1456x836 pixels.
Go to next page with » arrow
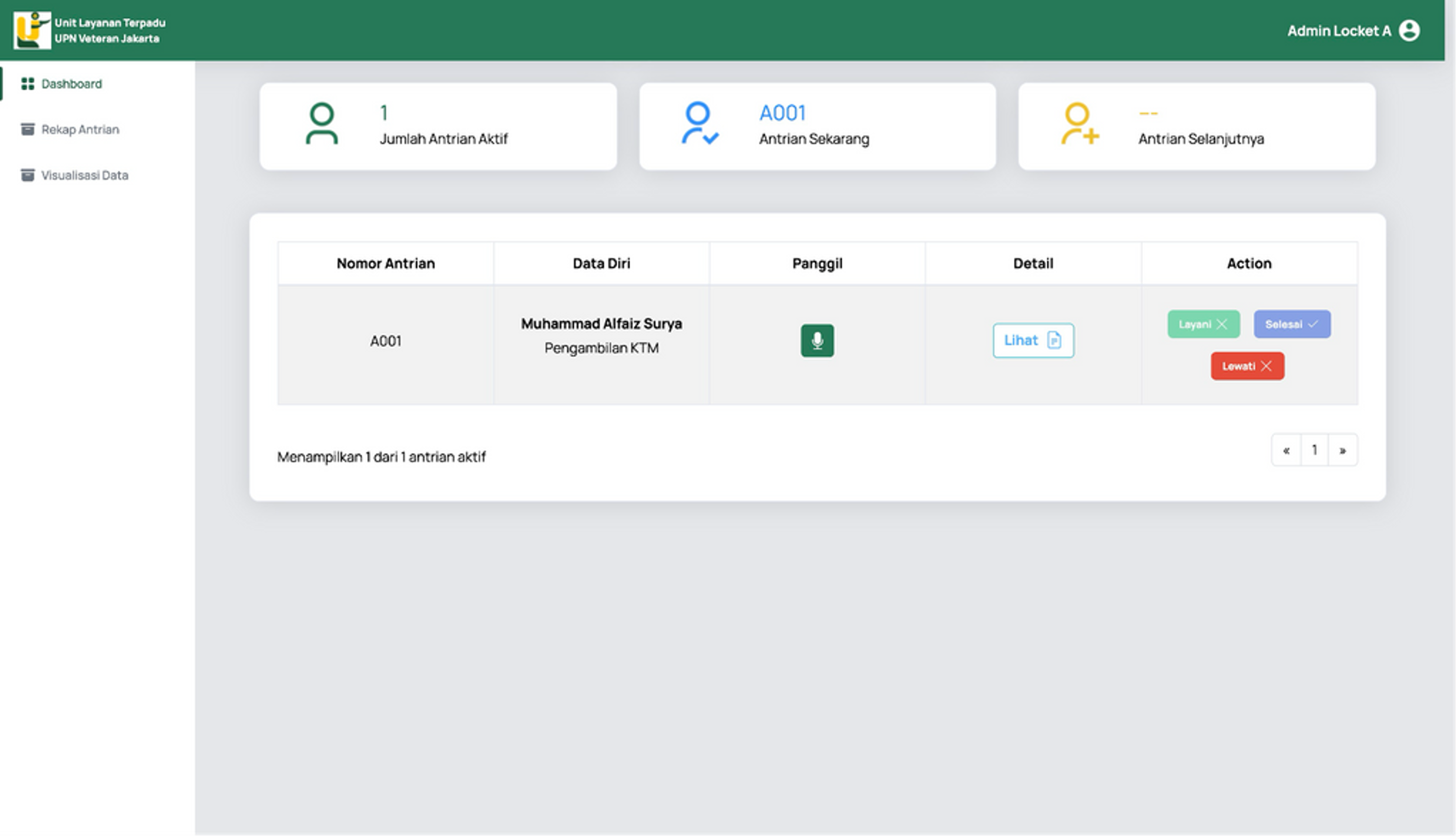pos(1343,450)
